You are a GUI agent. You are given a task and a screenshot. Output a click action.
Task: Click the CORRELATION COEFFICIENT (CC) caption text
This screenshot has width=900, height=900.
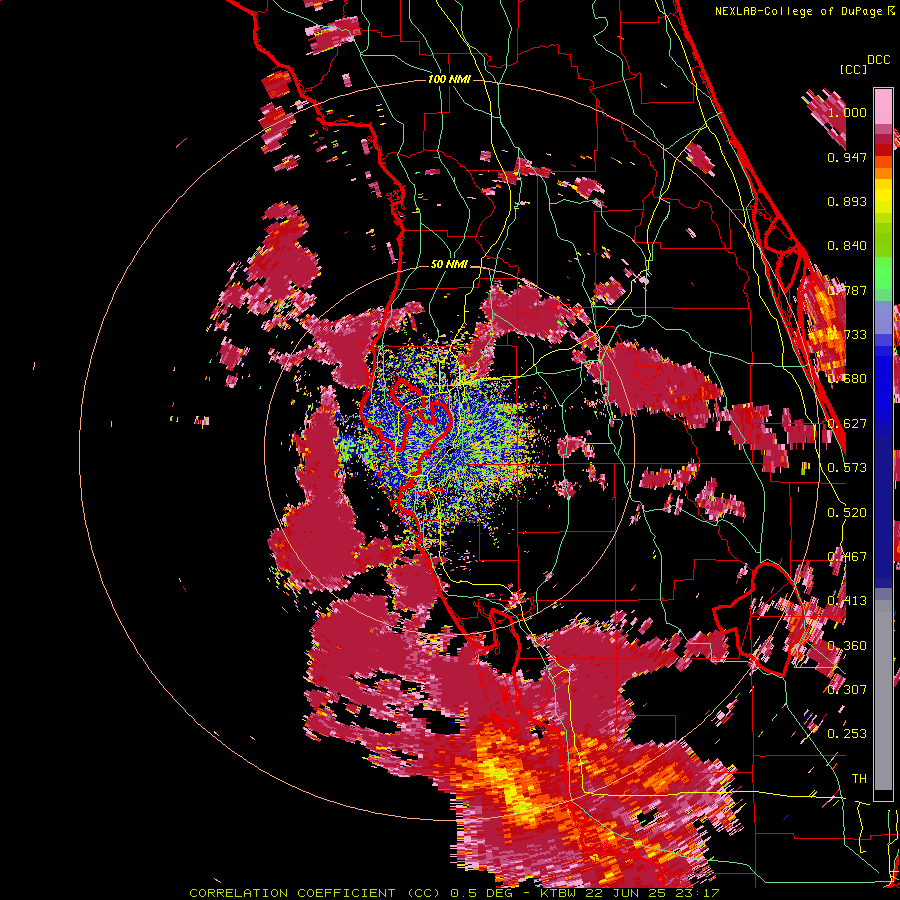(315, 893)
